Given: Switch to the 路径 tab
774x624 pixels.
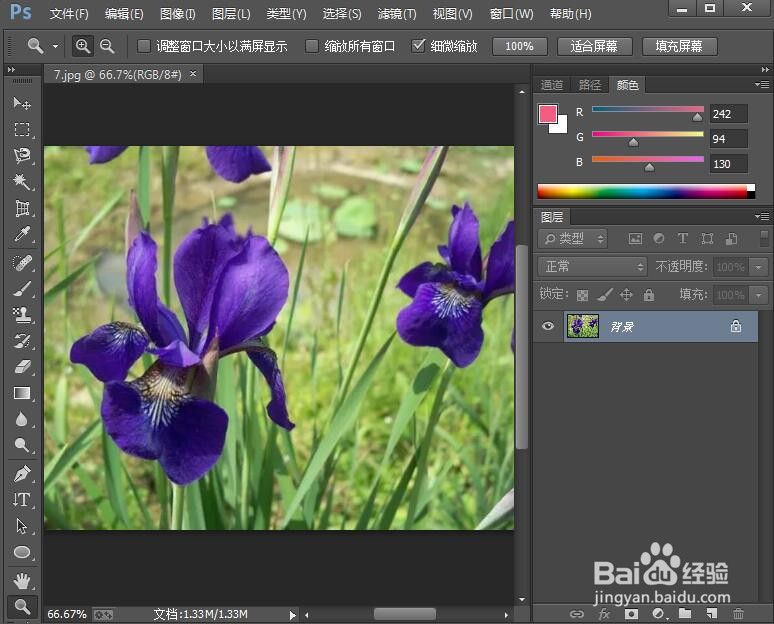Looking at the screenshot, I should click(x=590, y=85).
